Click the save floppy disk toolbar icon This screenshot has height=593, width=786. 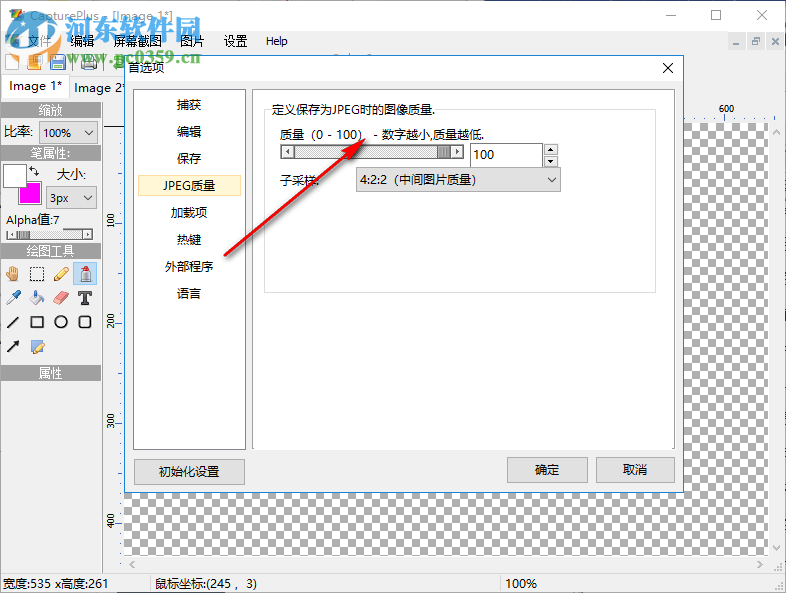pos(58,62)
